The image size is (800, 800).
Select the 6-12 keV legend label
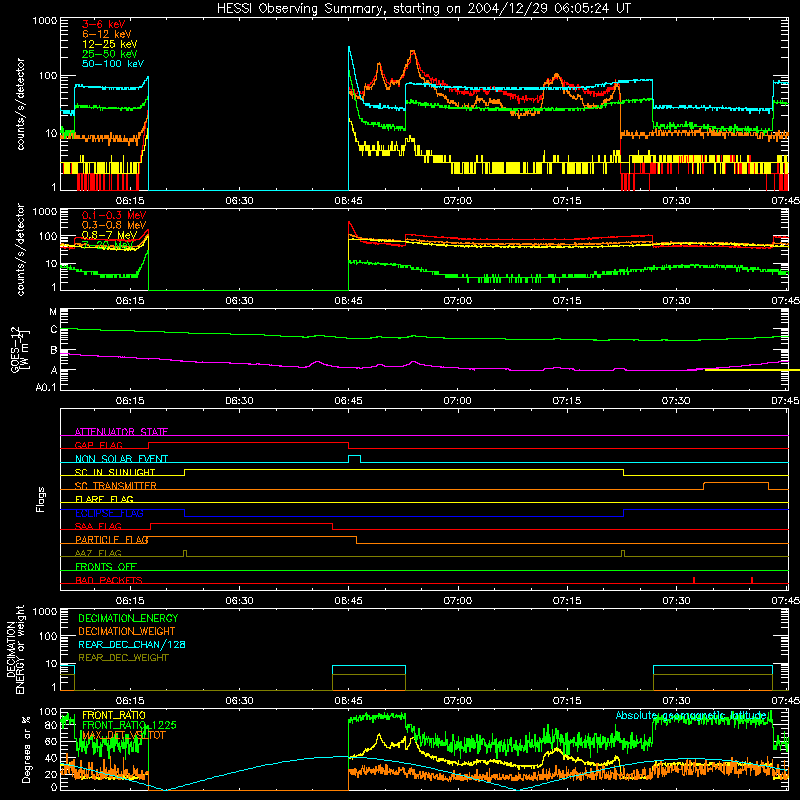107,34
